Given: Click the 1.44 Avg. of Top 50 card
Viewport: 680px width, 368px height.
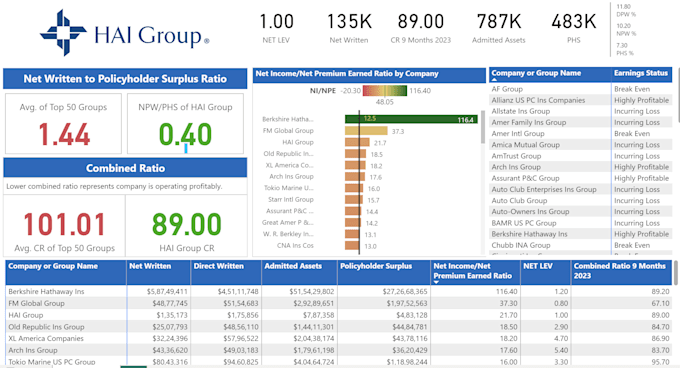Looking at the screenshot, I should [63, 124].
